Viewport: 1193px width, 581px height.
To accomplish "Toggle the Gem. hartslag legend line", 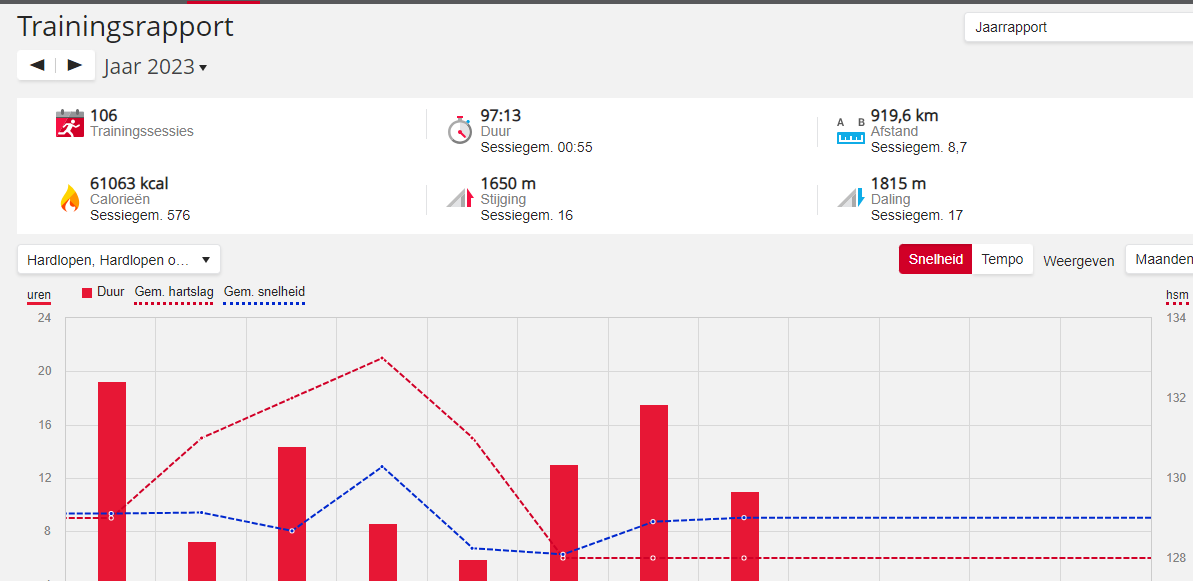I will coord(174,292).
